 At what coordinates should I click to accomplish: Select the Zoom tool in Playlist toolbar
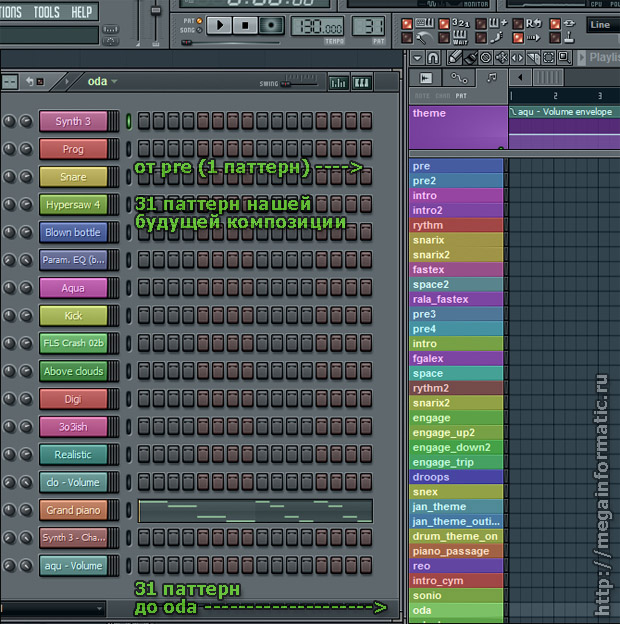564,58
